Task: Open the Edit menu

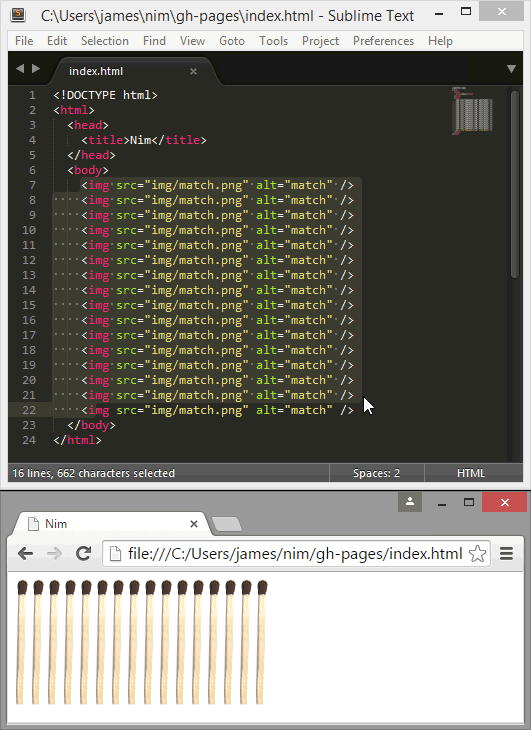Action: pyautogui.click(x=57, y=41)
